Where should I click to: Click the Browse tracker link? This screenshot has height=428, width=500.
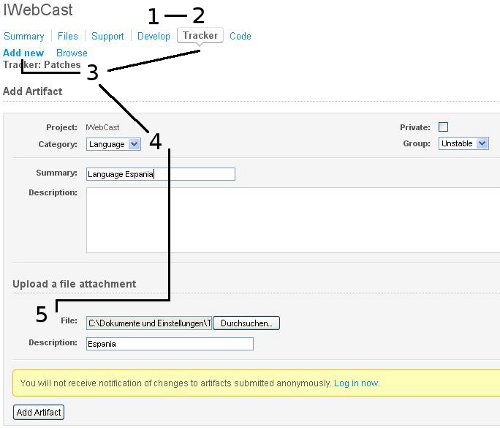point(72,53)
